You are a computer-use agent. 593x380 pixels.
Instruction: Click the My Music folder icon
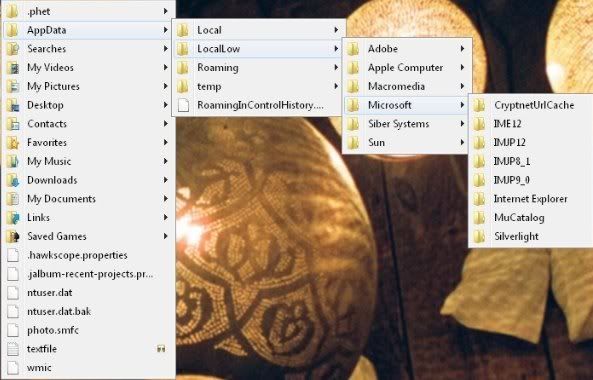point(12,161)
